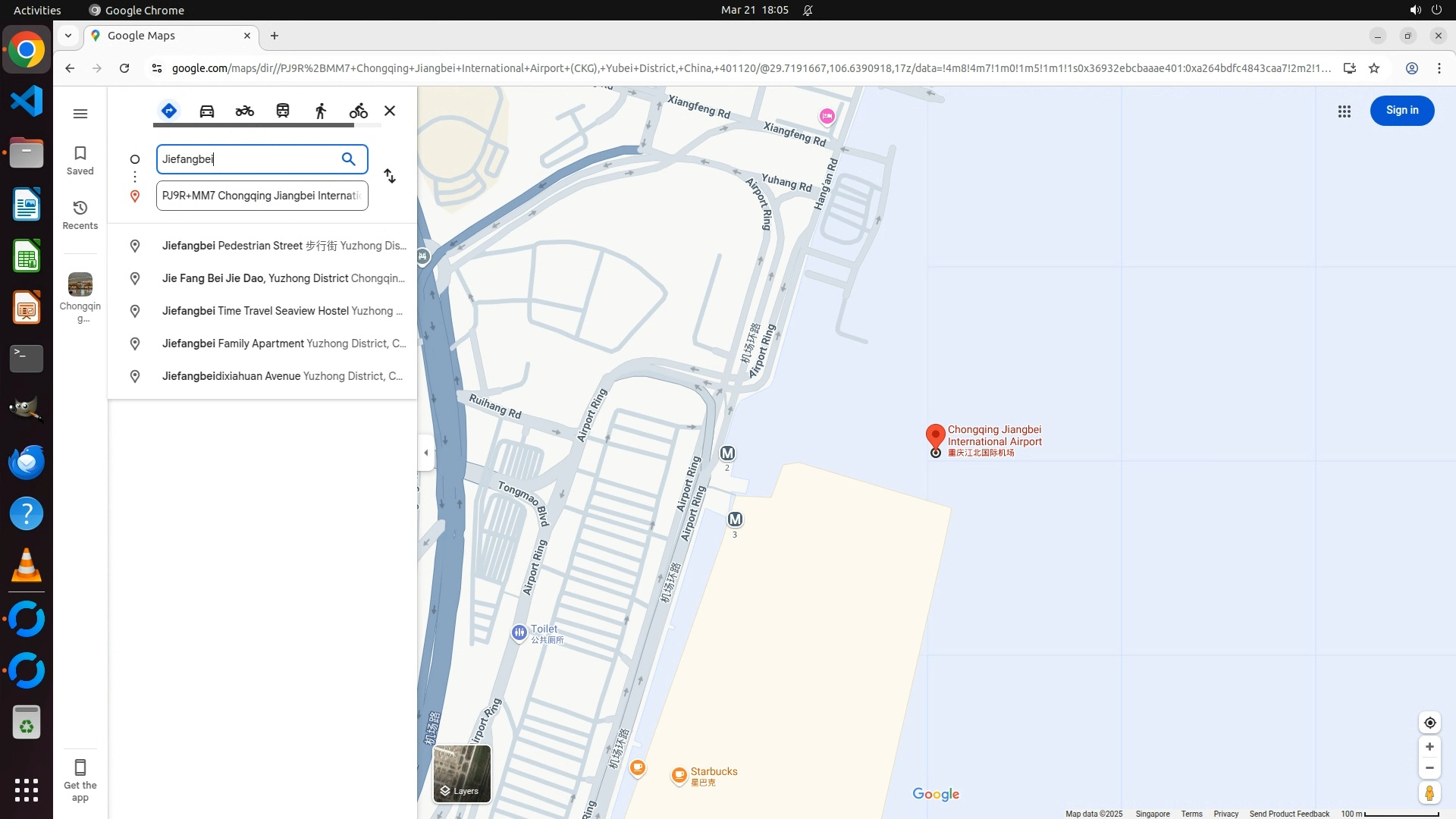Open the Recents tab
The image size is (1456, 819).
tap(80, 215)
